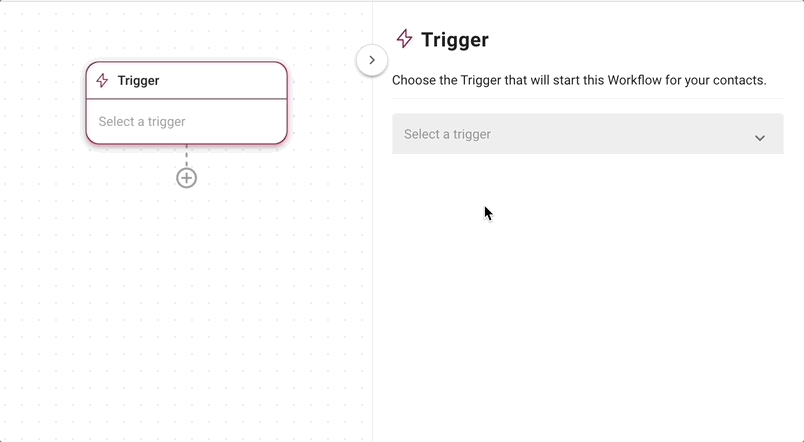804x442 pixels.
Task: Click the Select a trigger placeholder in panel
Action: [447, 134]
